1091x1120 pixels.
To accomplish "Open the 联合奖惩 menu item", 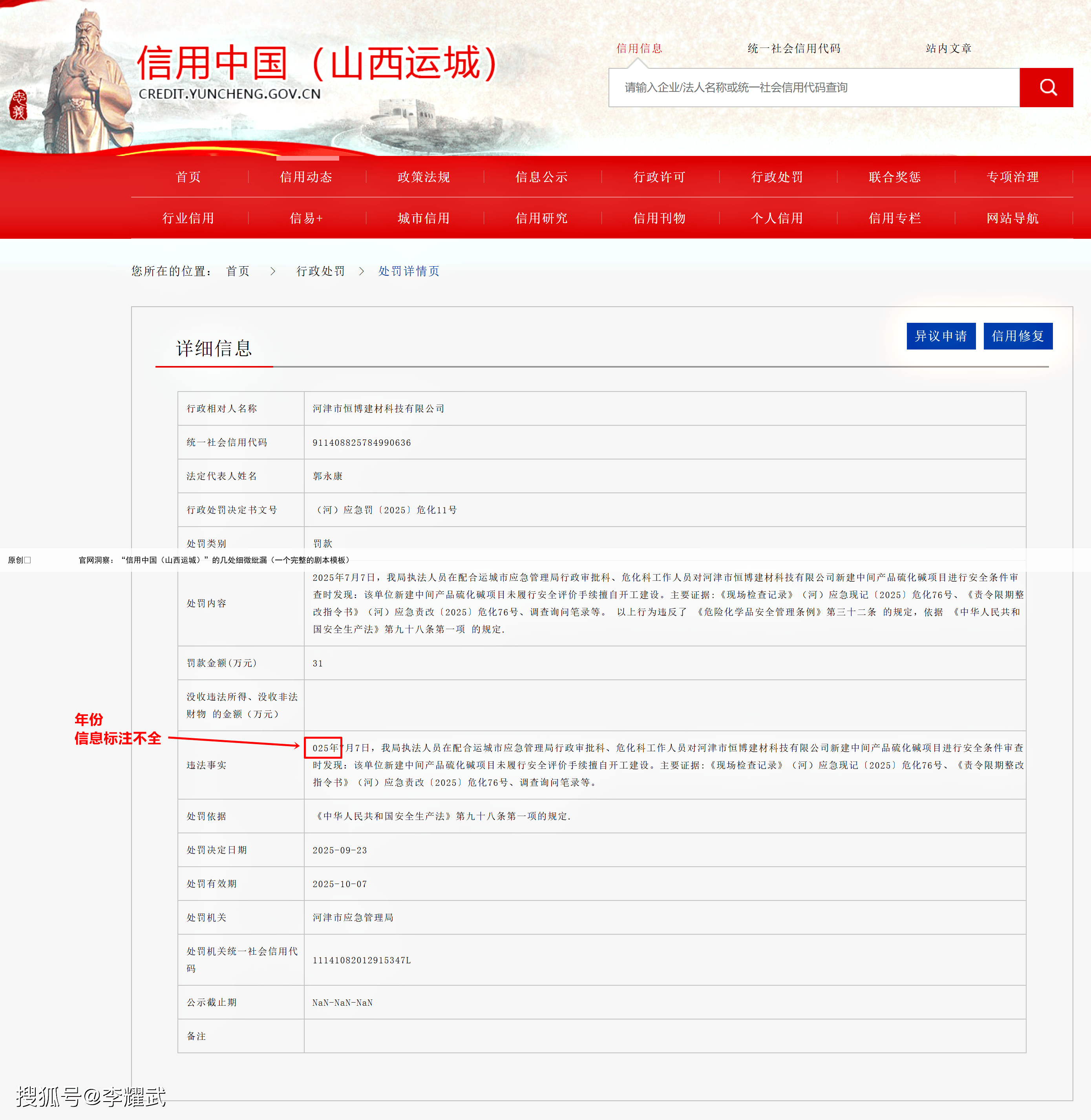I will (x=894, y=177).
